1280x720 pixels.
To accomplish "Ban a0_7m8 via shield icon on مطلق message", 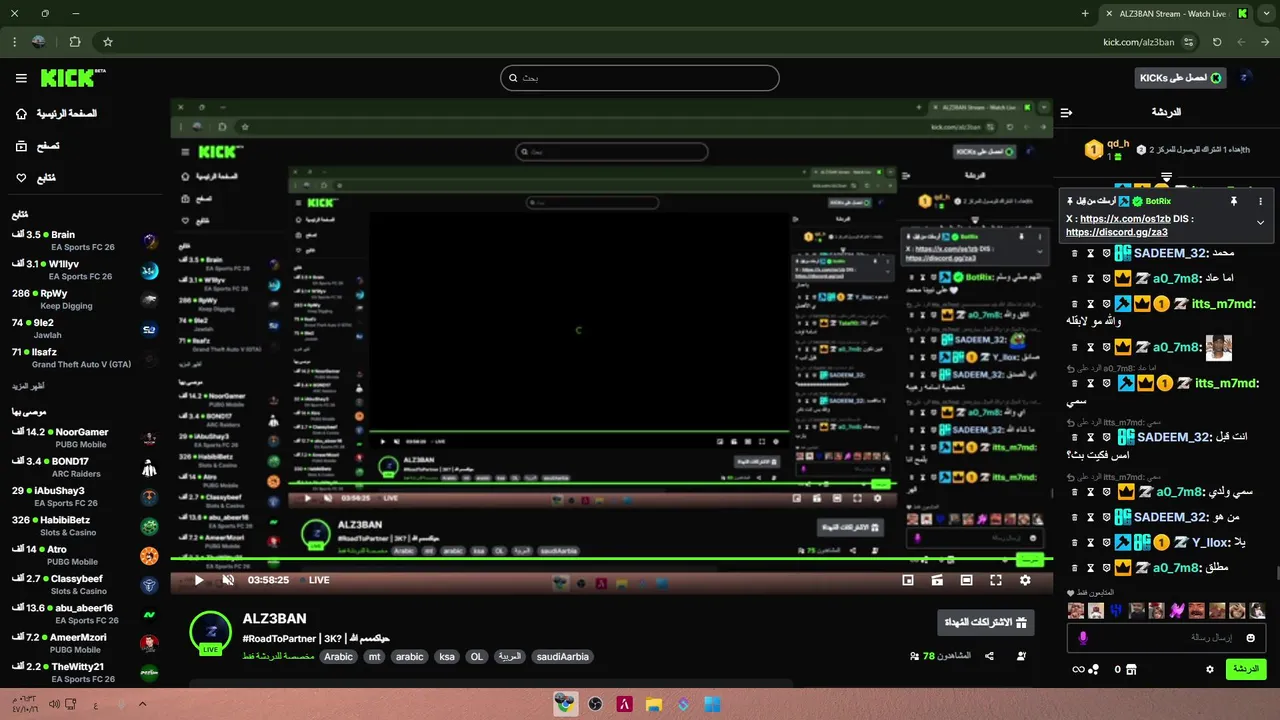I will 1107,568.
